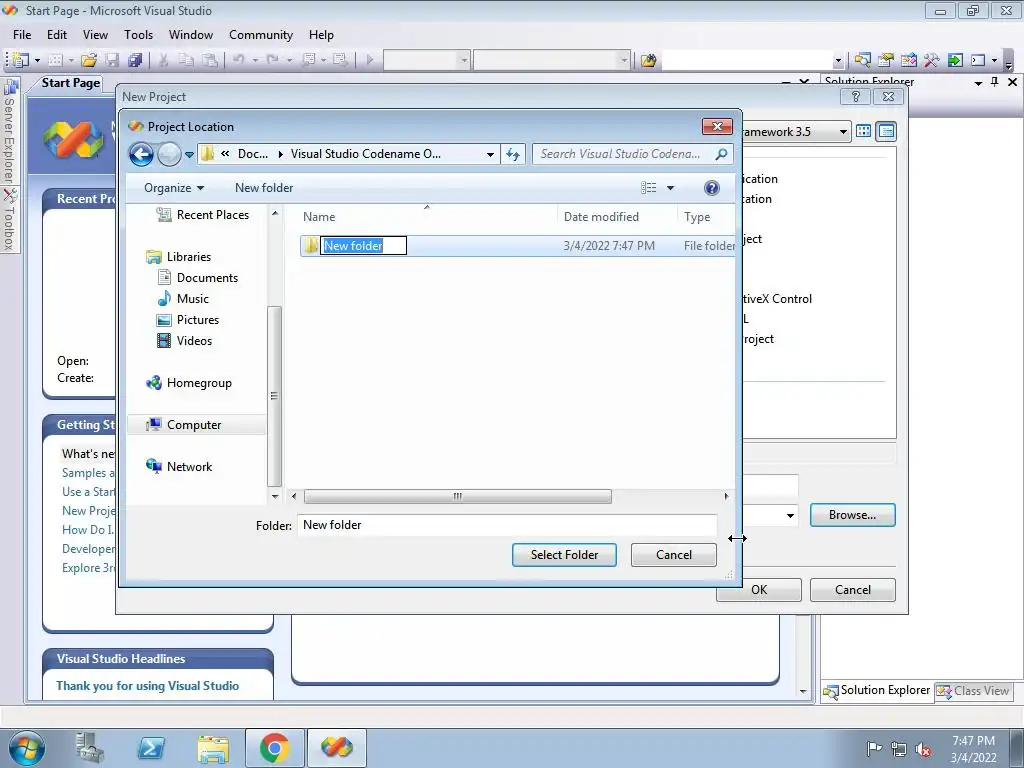Open the Properties Window toolbar icon
The image size is (1024, 768).
(x=886, y=60)
